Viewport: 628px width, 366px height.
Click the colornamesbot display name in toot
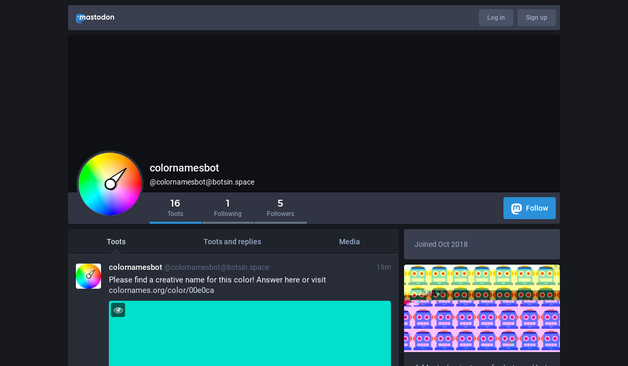pyautogui.click(x=135, y=267)
